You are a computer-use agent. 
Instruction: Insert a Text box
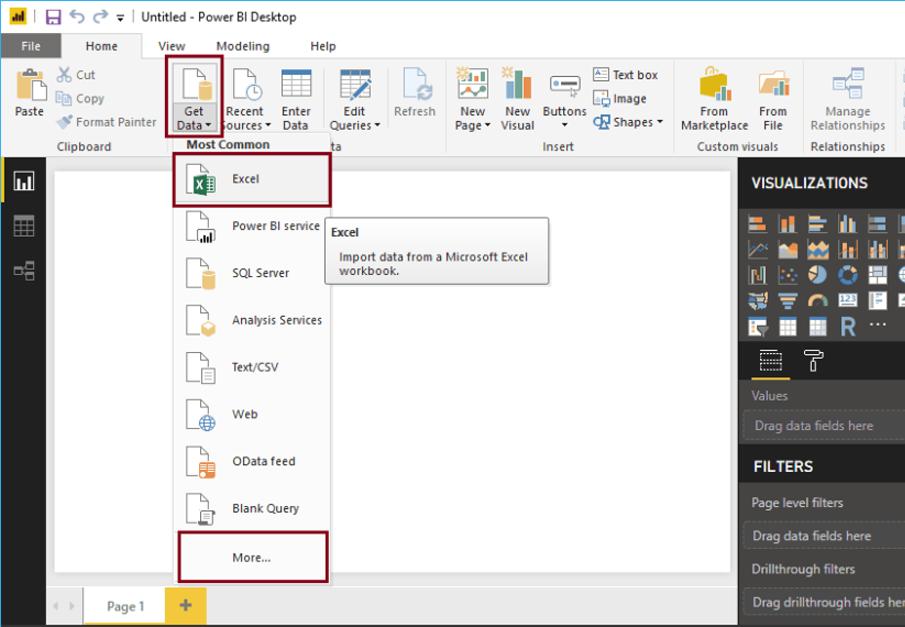(x=626, y=74)
